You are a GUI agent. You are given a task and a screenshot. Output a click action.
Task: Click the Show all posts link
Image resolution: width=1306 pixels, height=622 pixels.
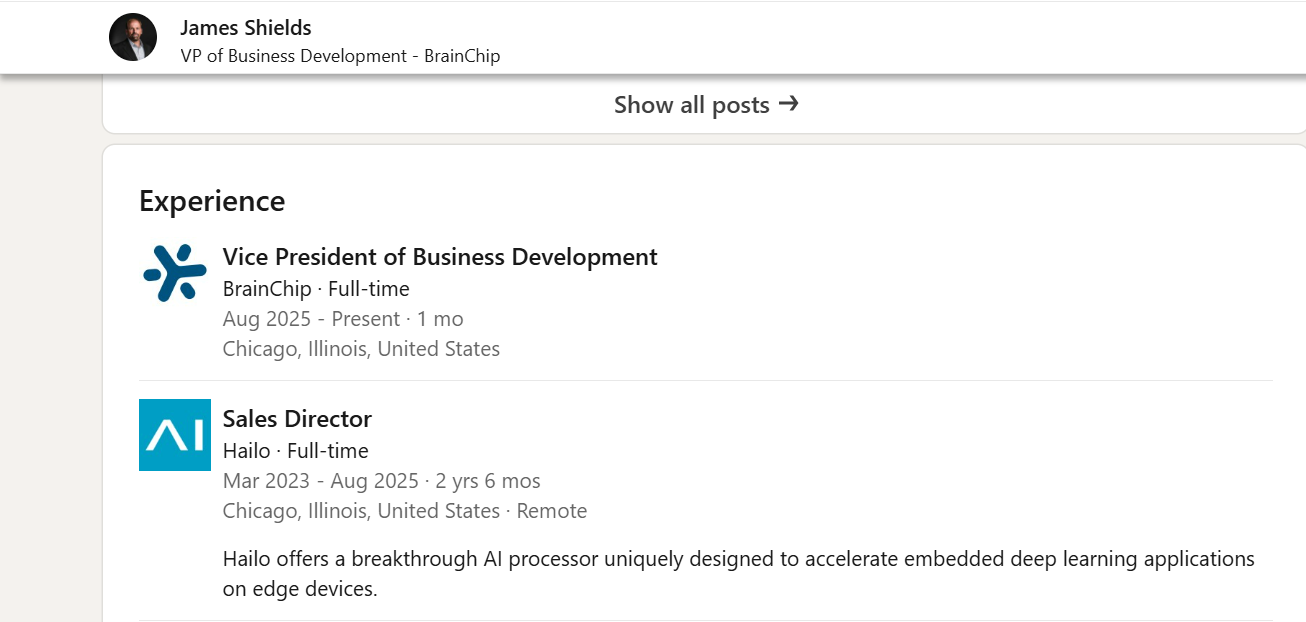706,104
